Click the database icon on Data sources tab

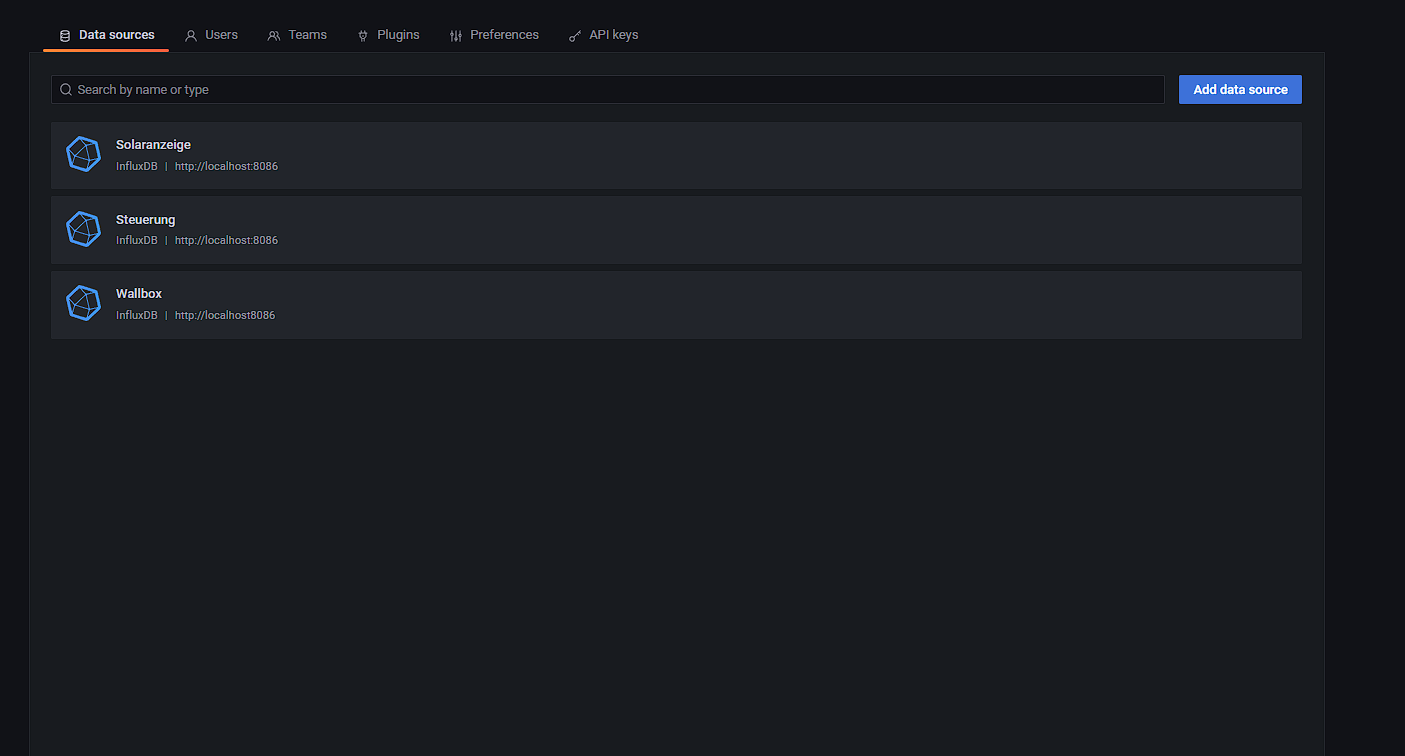click(65, 36)
